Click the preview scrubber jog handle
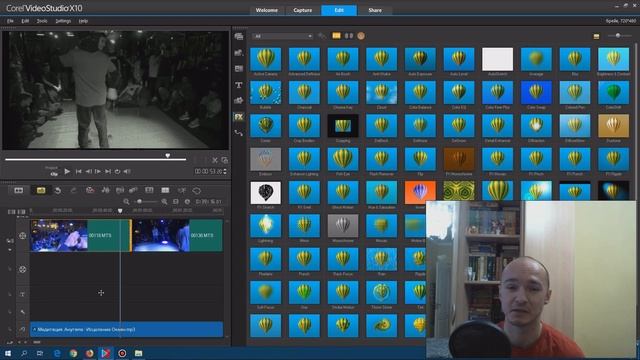 point(167,156)
